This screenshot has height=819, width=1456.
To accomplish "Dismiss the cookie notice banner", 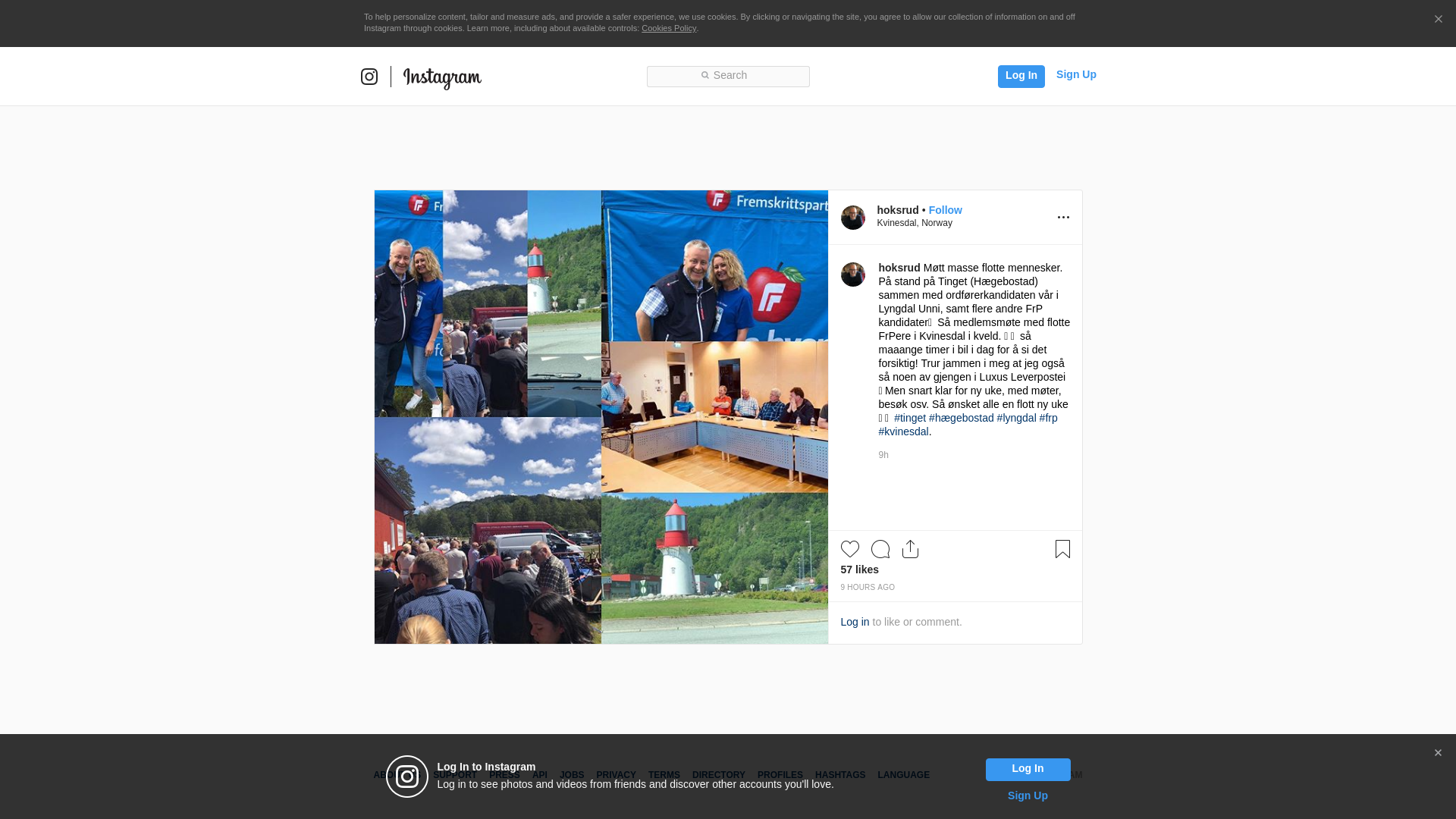I will point(1438,20).
